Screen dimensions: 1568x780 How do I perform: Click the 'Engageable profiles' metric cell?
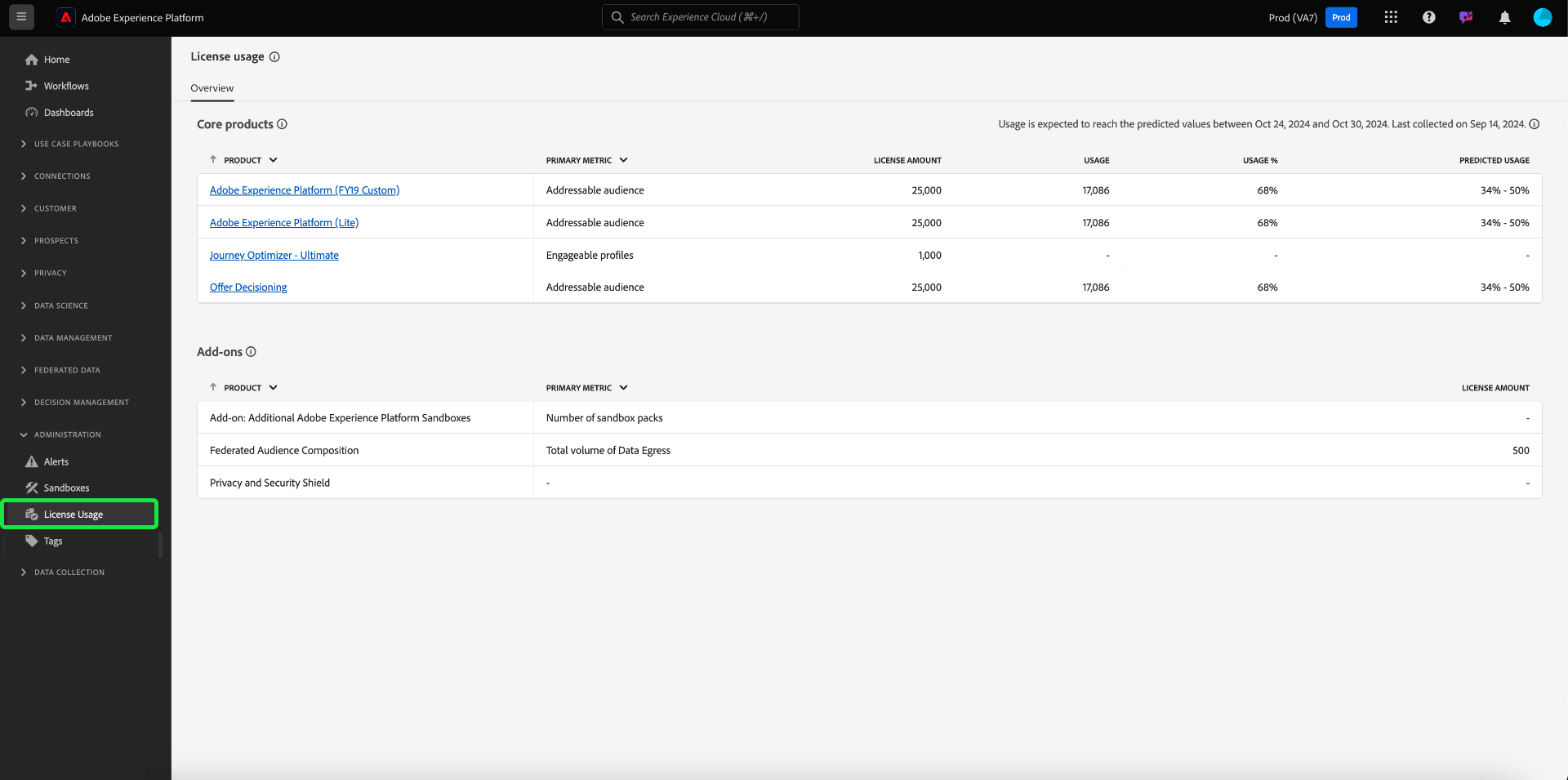pyautogui.click(x=590, y=255)
